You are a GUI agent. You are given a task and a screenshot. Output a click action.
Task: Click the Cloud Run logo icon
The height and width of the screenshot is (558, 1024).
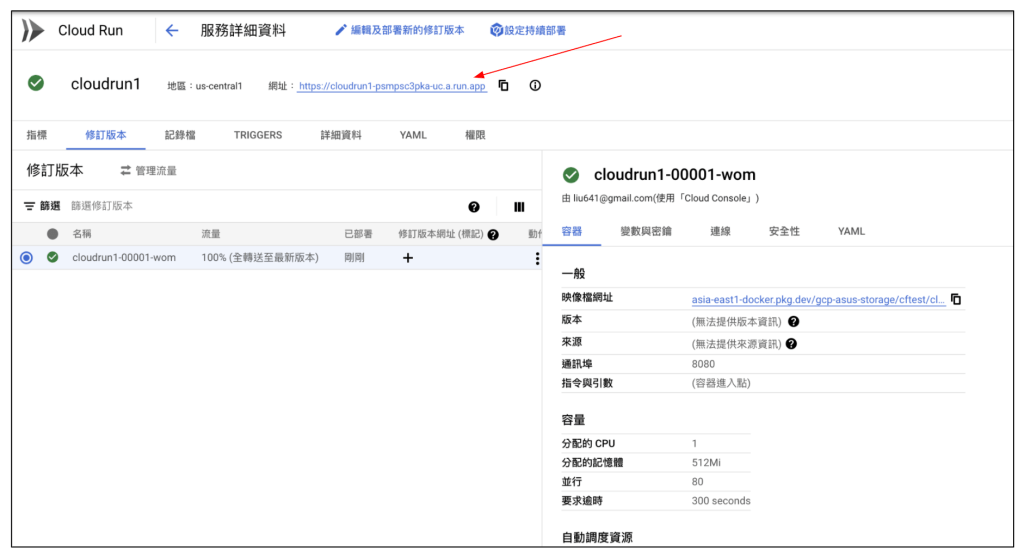pos(33,30)
